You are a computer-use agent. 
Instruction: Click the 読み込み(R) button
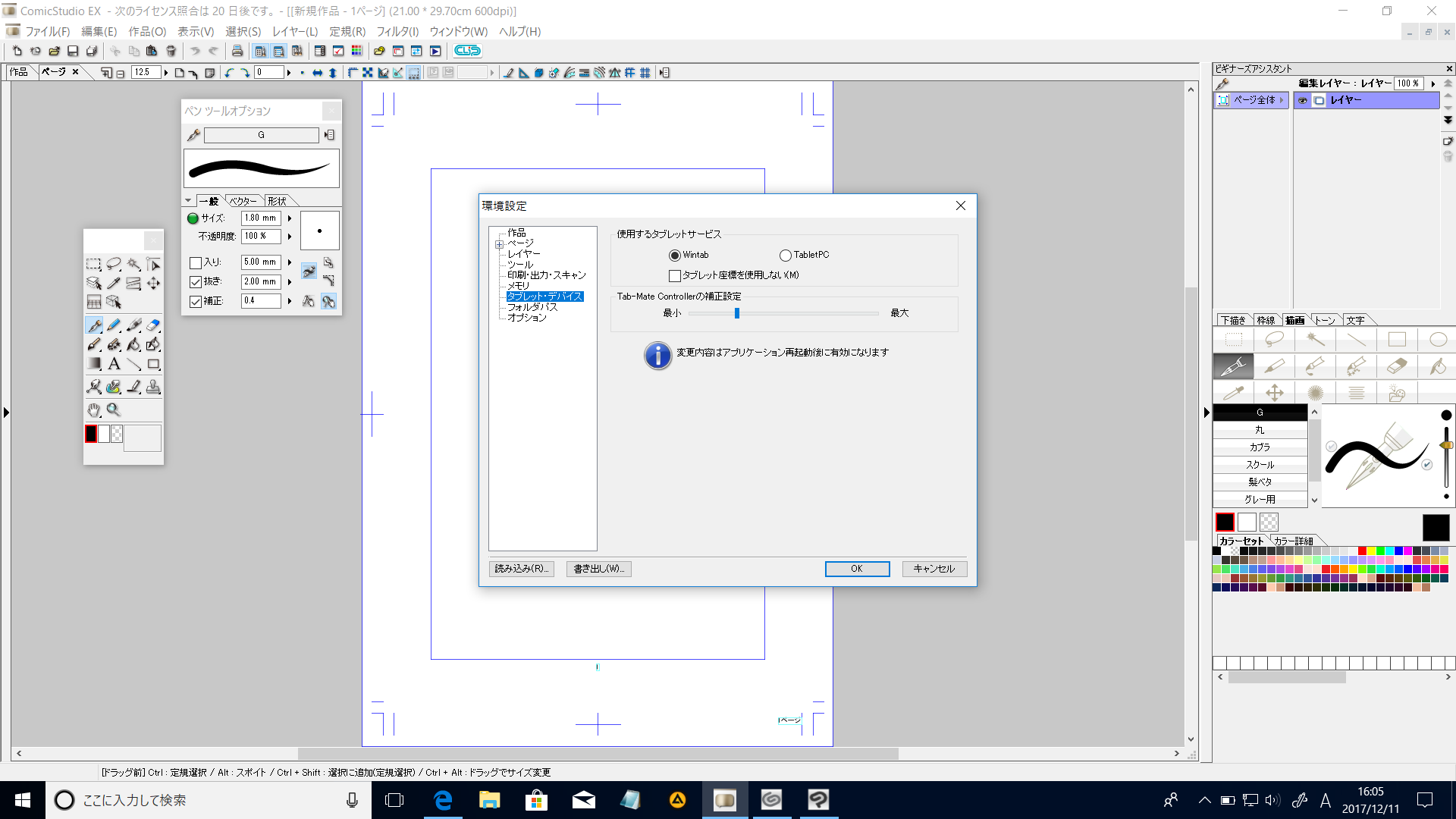pyautogui.click(x=521, y=569)
